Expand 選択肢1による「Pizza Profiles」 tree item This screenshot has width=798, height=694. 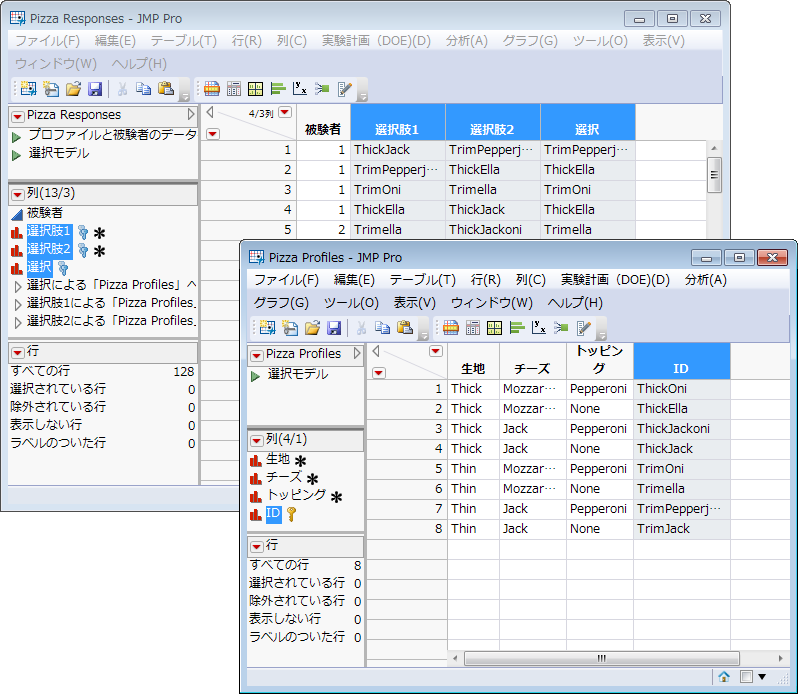18,303
